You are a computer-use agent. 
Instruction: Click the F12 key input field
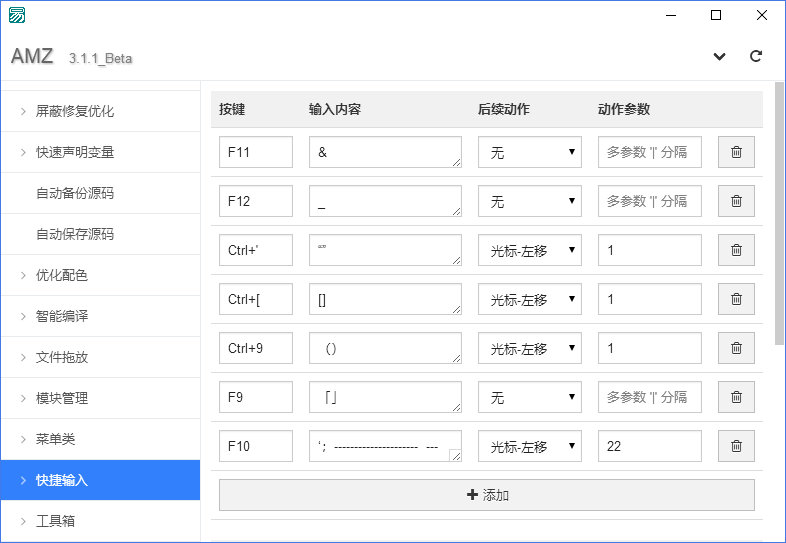[x=255, y=201]
